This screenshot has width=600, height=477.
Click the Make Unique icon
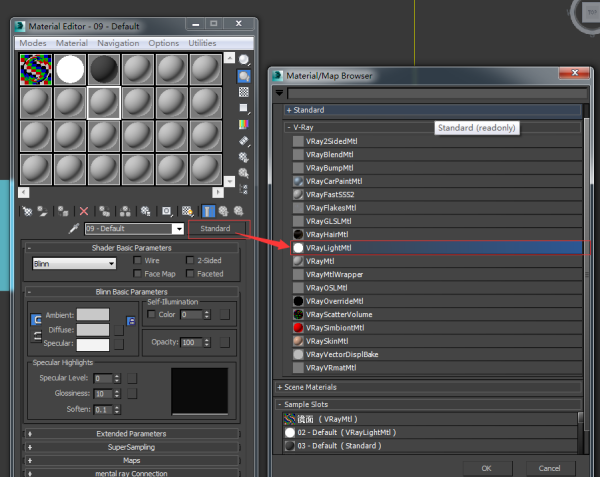click(125, 211)
